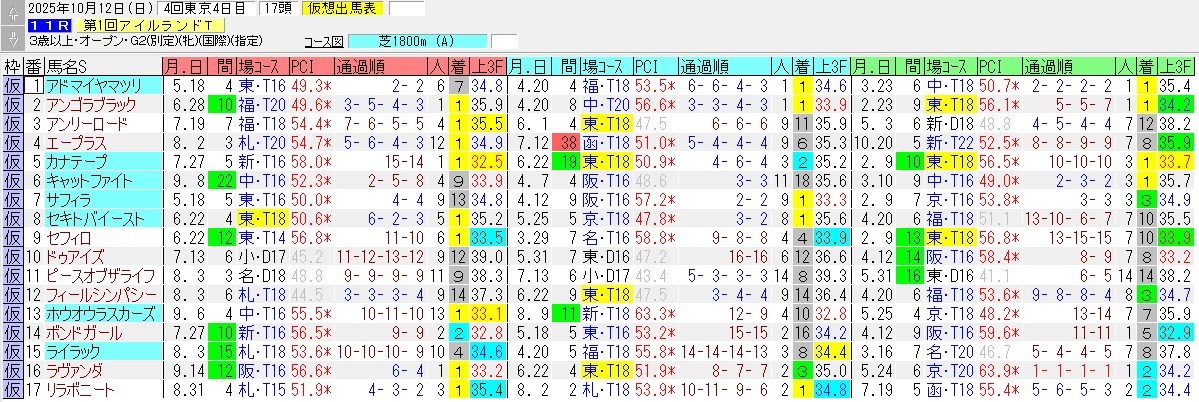Viewport: 1199px width, 402px height.
Task: Click the red 38 interval cell
Action: pos(568,143)
